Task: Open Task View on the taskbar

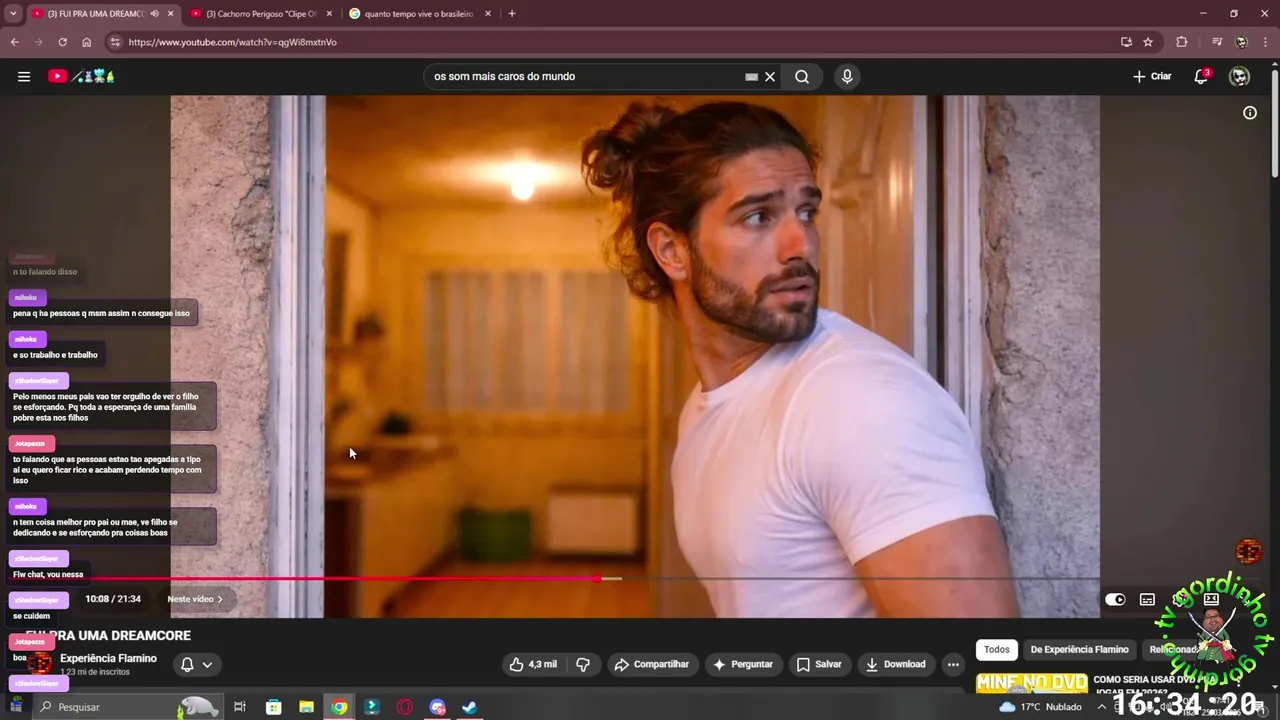Action: tap(240, 707)
